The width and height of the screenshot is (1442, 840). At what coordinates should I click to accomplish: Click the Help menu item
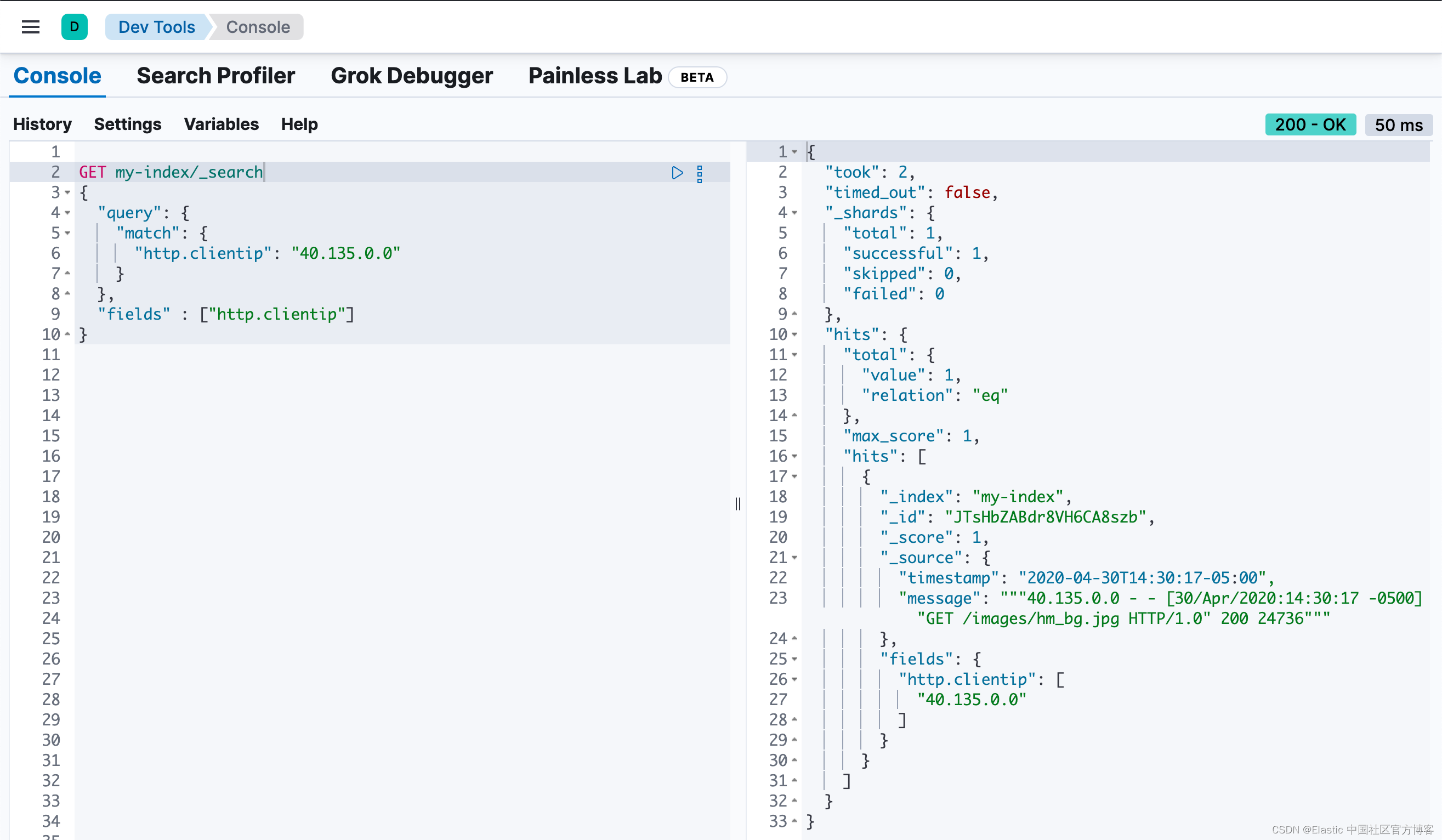click(298, 124)
